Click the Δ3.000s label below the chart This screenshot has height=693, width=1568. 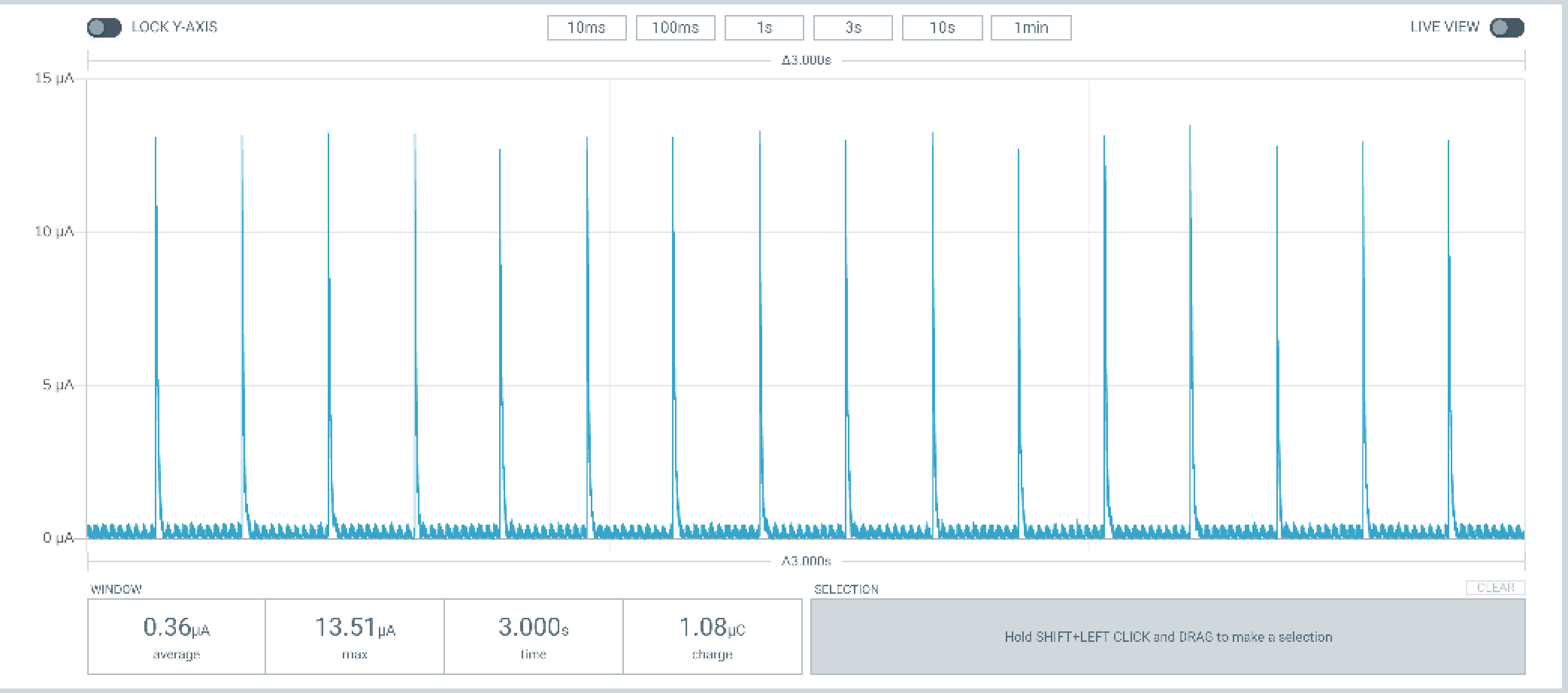coord(806,561)
